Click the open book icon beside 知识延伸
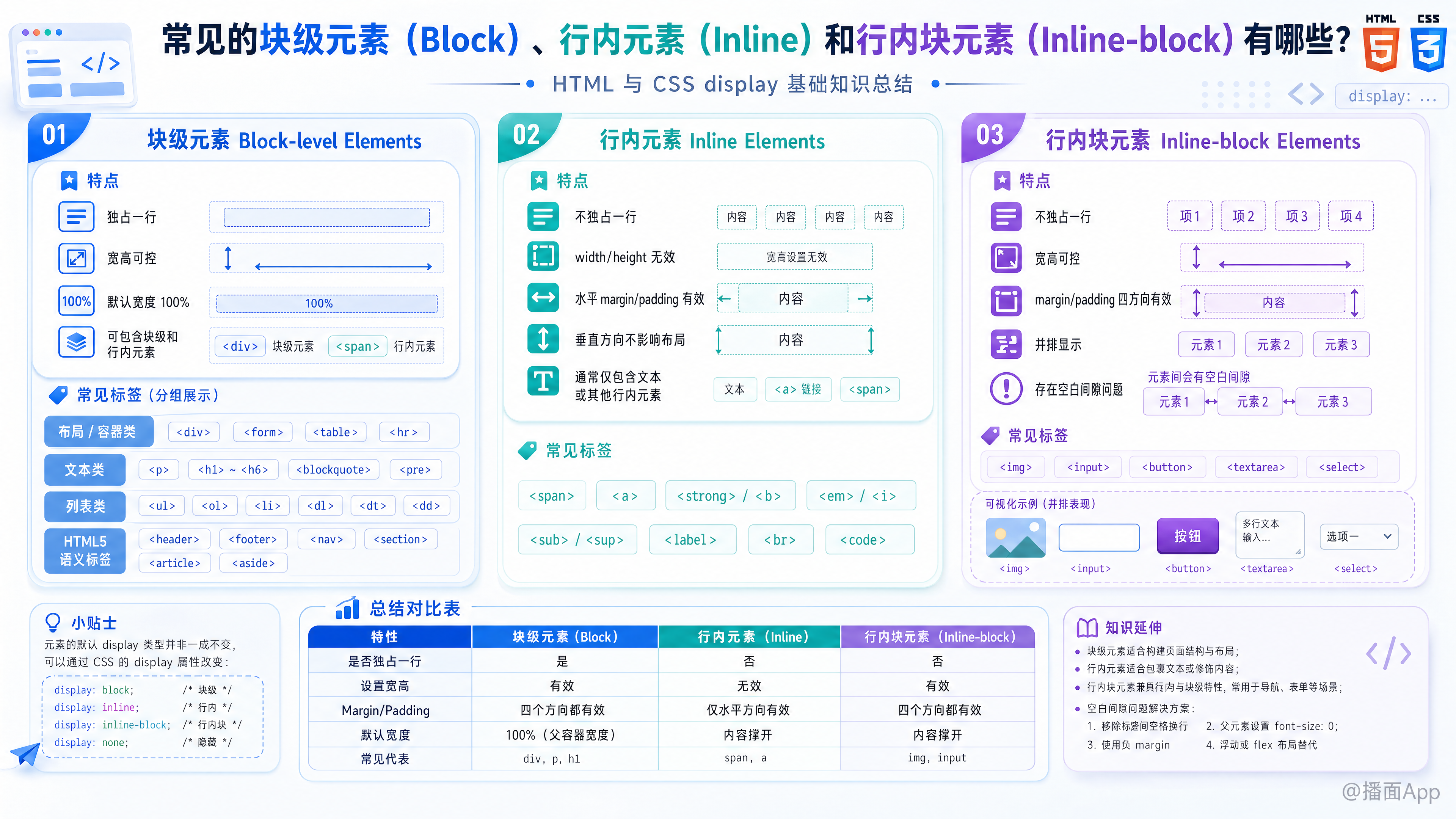The image size is (1456, 819). coord(1087,628)
